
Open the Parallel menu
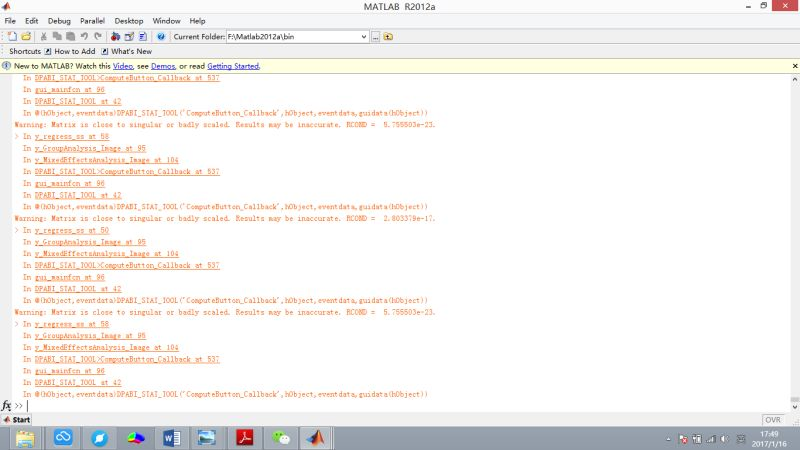[92, 21]
